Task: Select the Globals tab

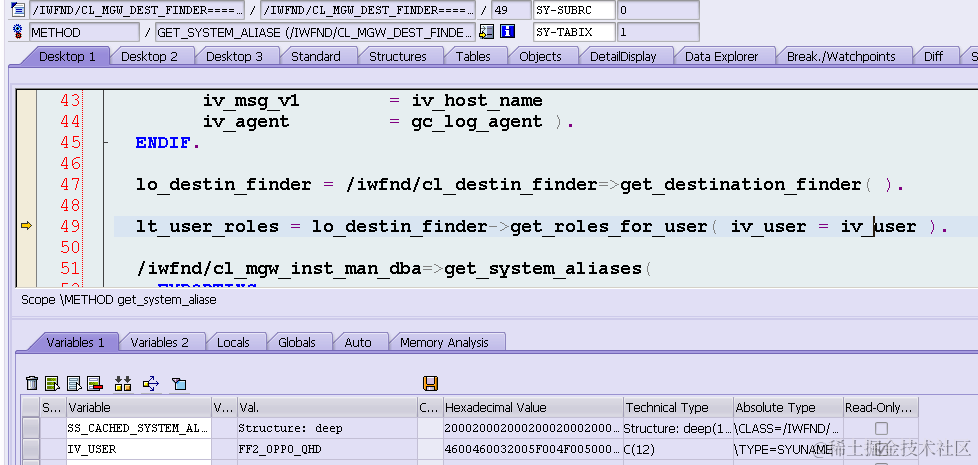Action: 296,342
